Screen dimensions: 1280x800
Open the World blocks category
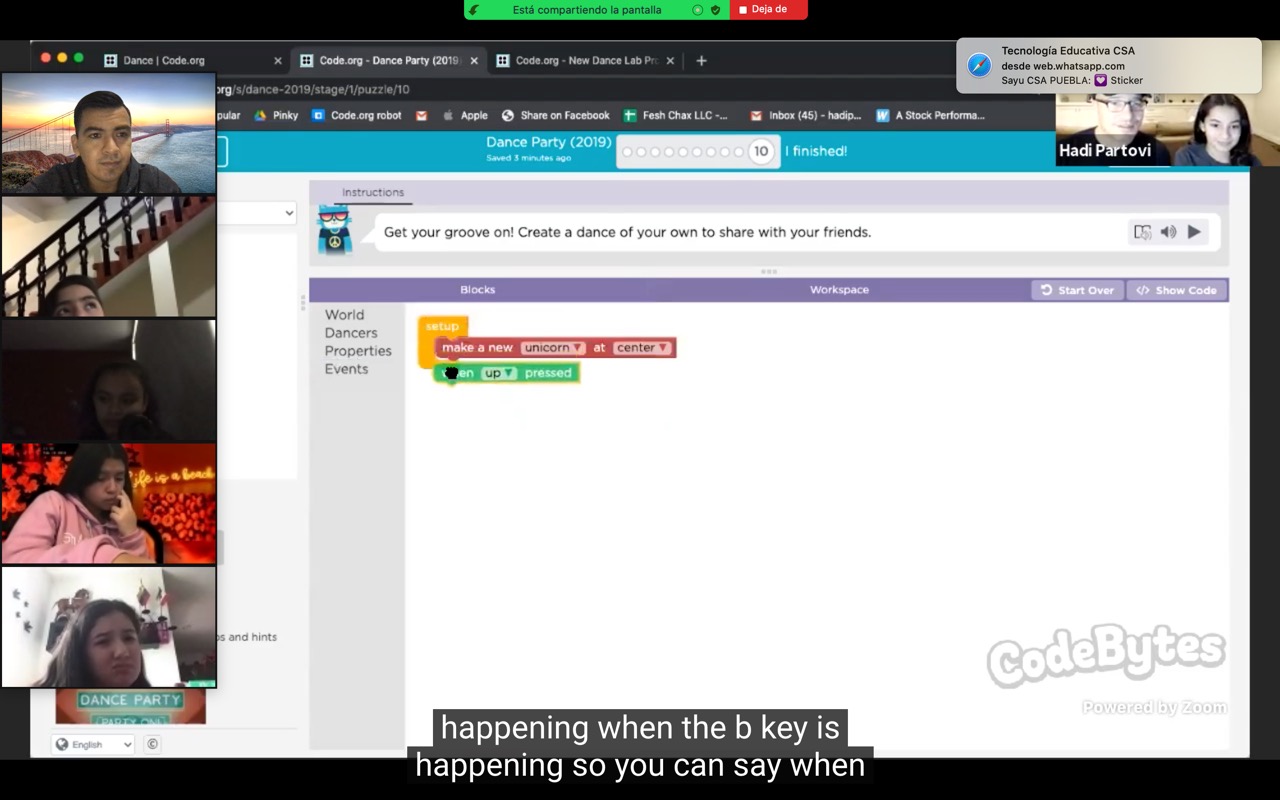pyautogui.click(x=344, y=315)
